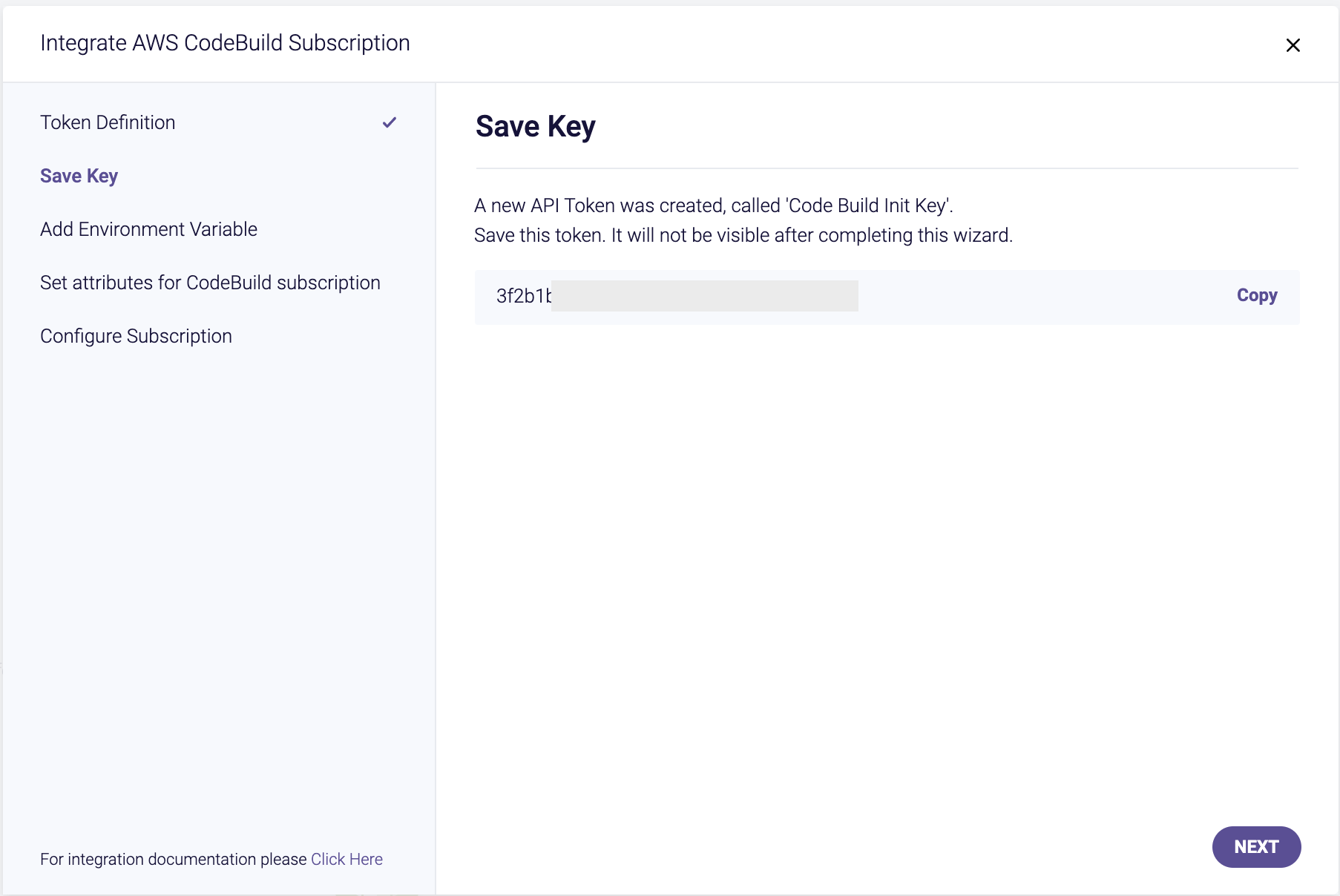The width and height of the screenshot is (1340, 896).
Task: Click the grayed redacted token block
Action: click(x=705, y=296)
